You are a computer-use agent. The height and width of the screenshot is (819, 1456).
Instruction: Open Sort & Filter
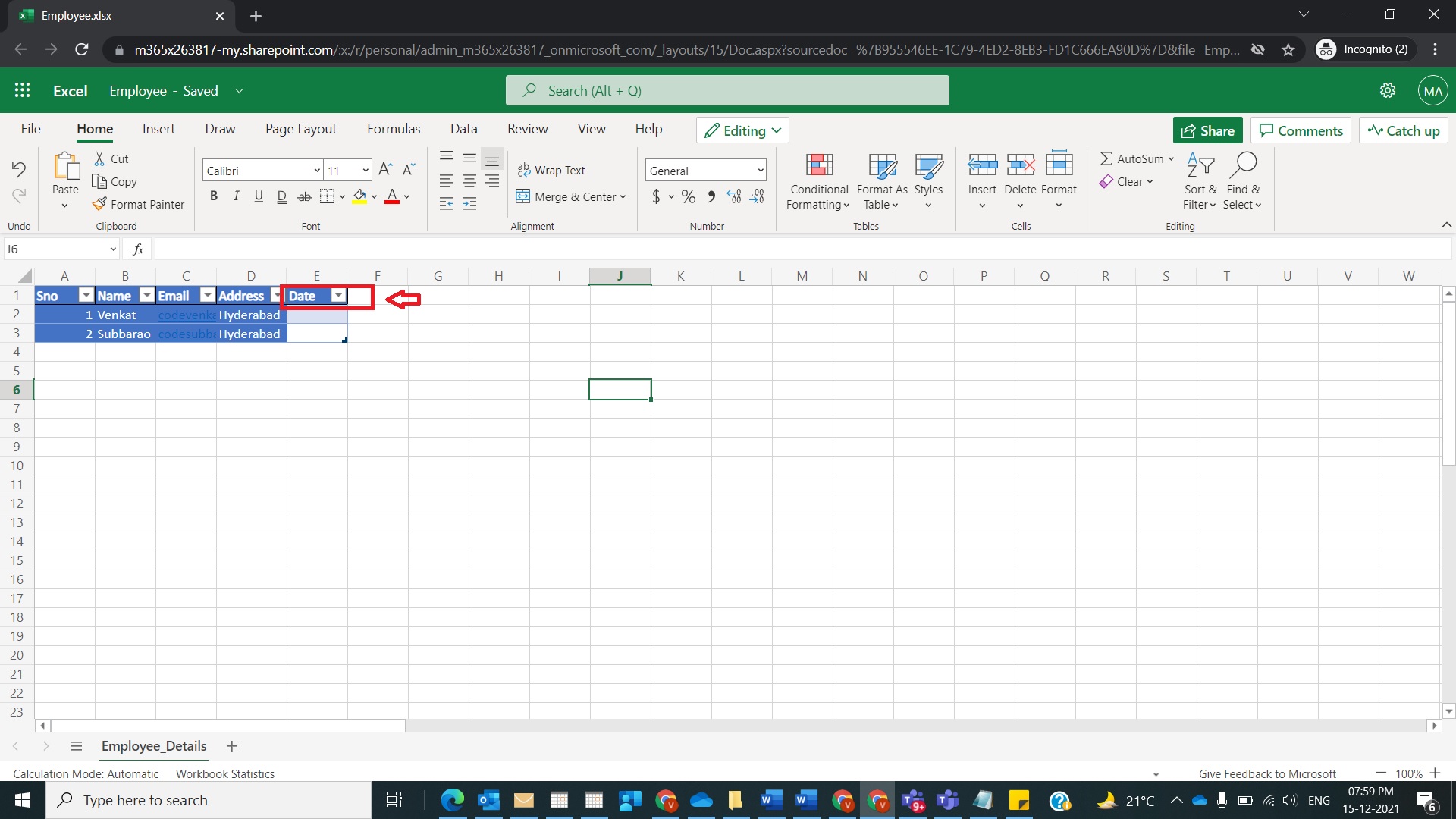pos(1200,180)
